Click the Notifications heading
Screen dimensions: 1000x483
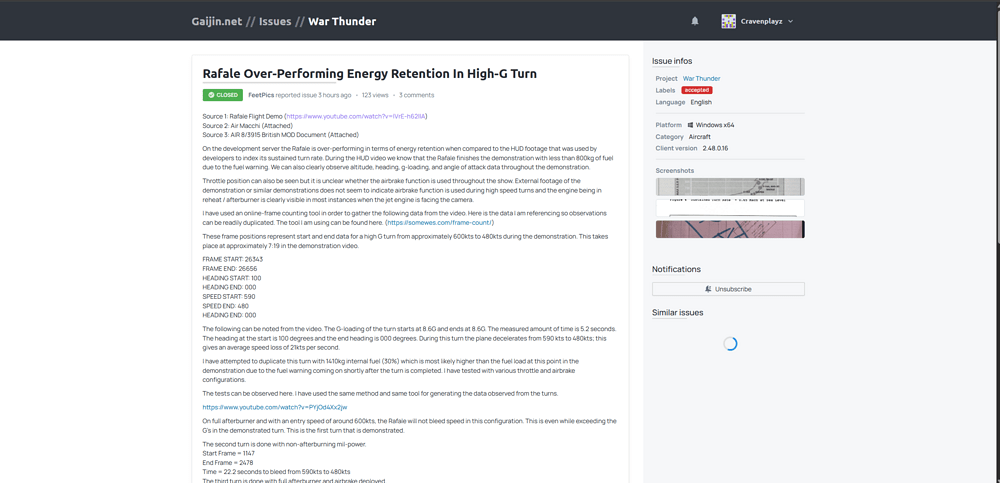677,269
